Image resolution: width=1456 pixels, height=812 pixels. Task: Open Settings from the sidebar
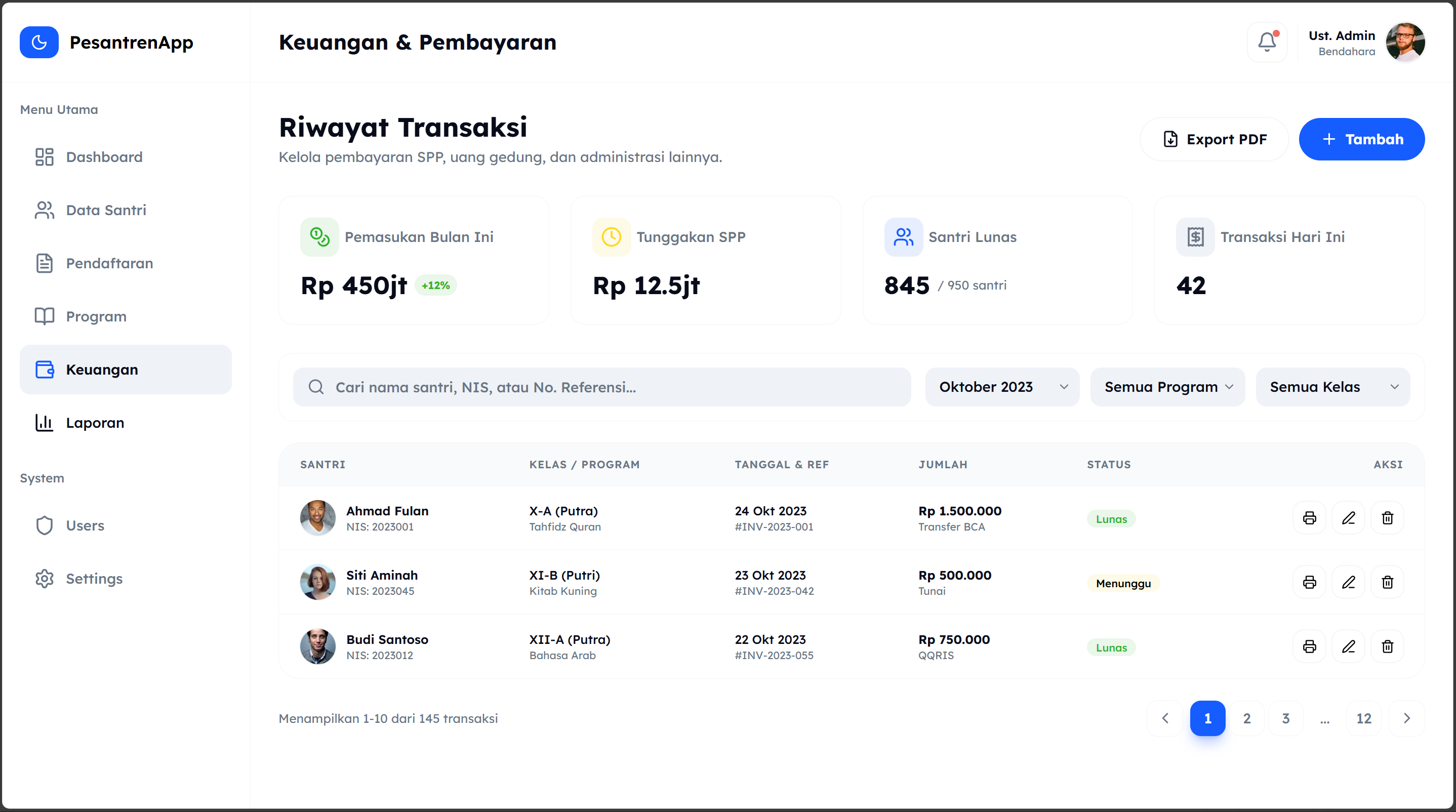tap(94, 579)
